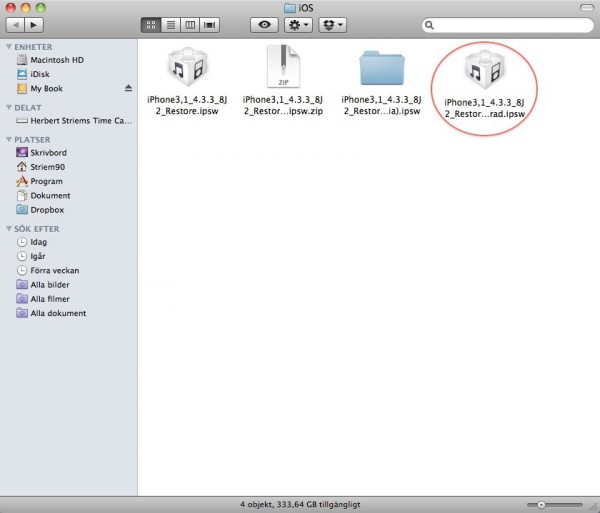The image size is (600, 513).
Task: Switch to icon view
Action: [151, 25]
